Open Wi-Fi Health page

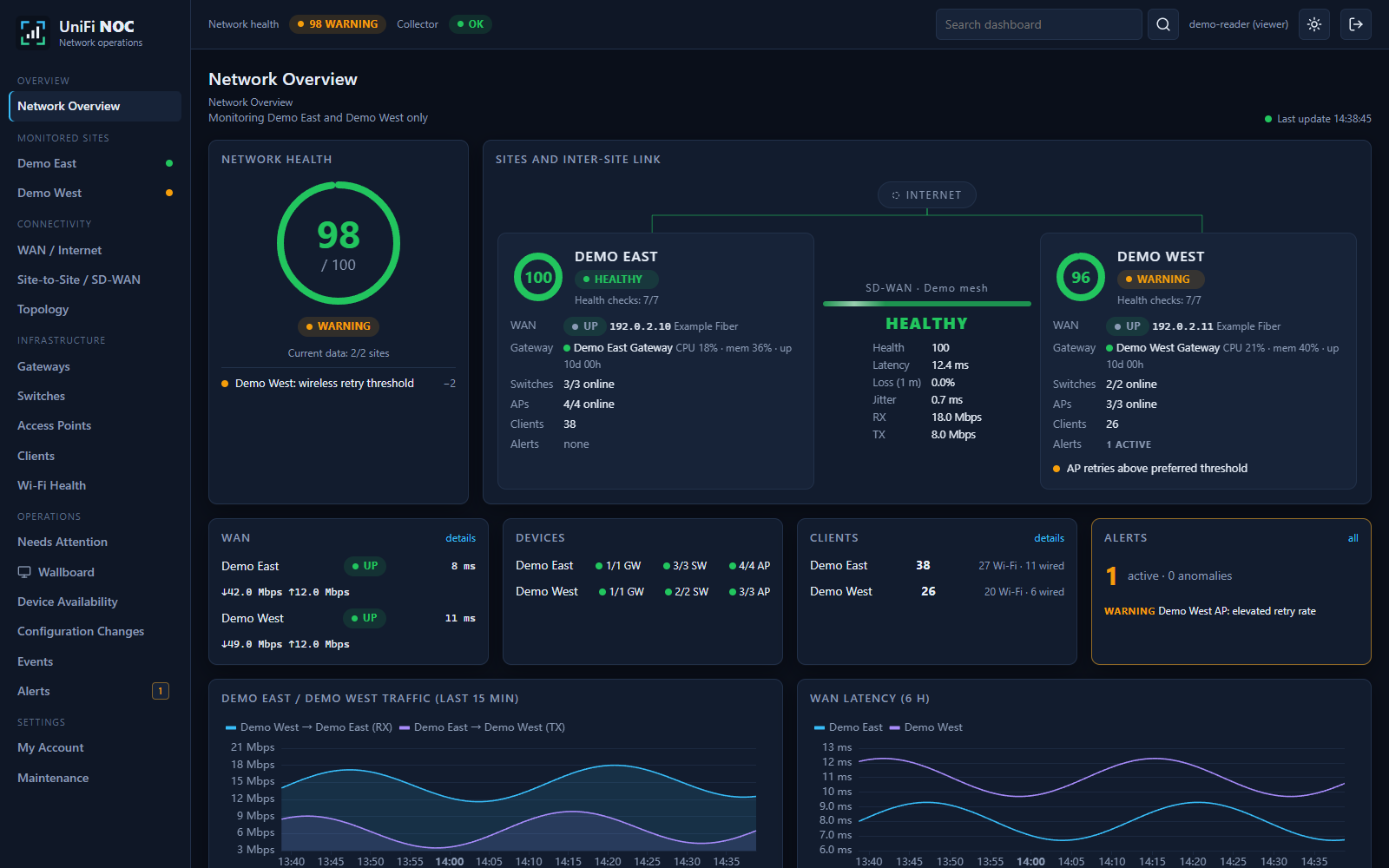pos(95,485)
